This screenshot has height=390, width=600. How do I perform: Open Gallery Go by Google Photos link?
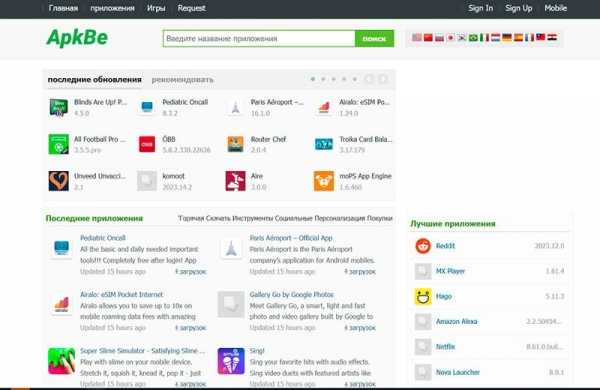(x=292, y=294)
